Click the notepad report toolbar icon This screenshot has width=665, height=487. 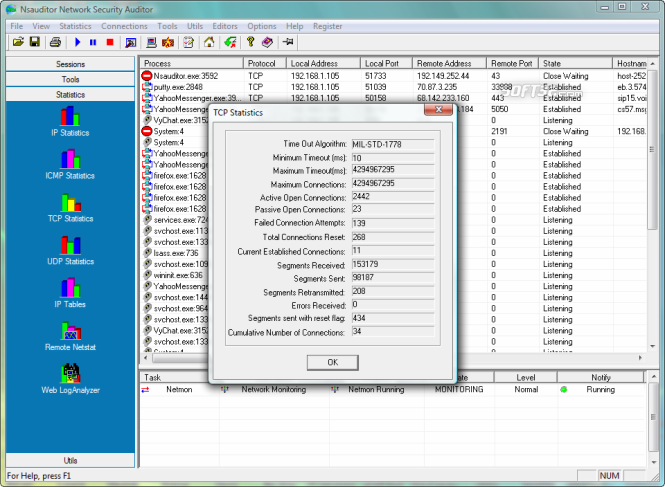click(188, 42)
